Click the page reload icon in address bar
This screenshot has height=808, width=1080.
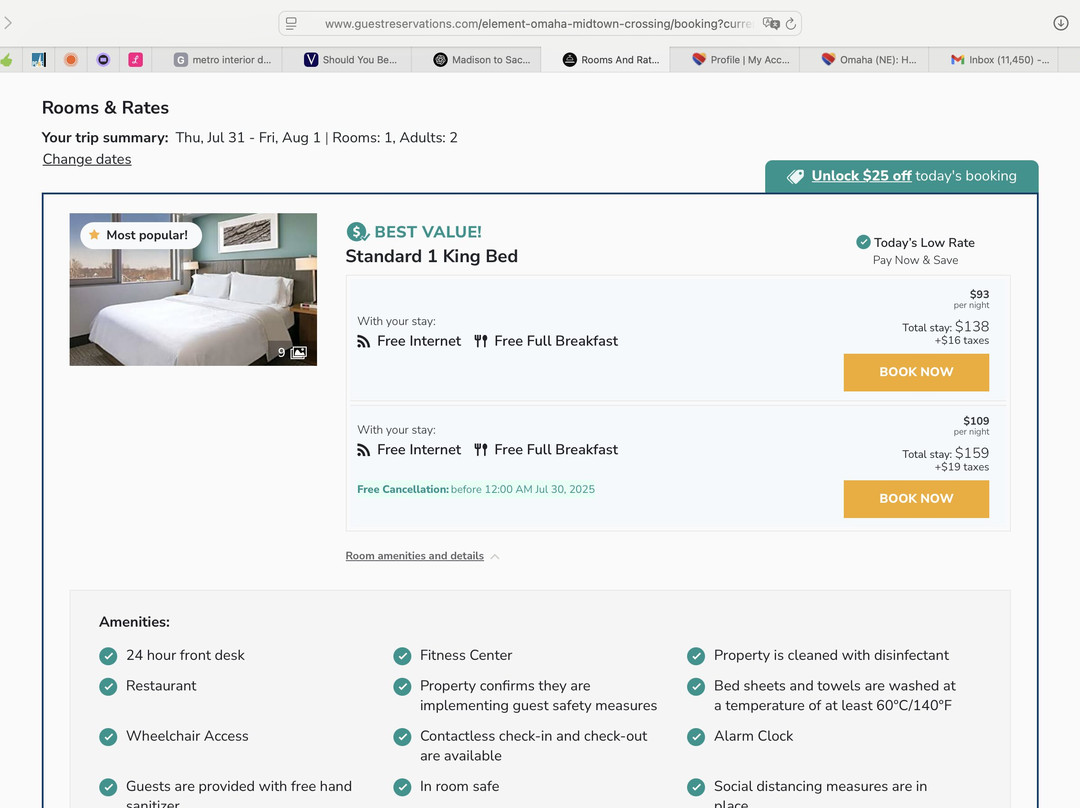click(x=791, y=23)
